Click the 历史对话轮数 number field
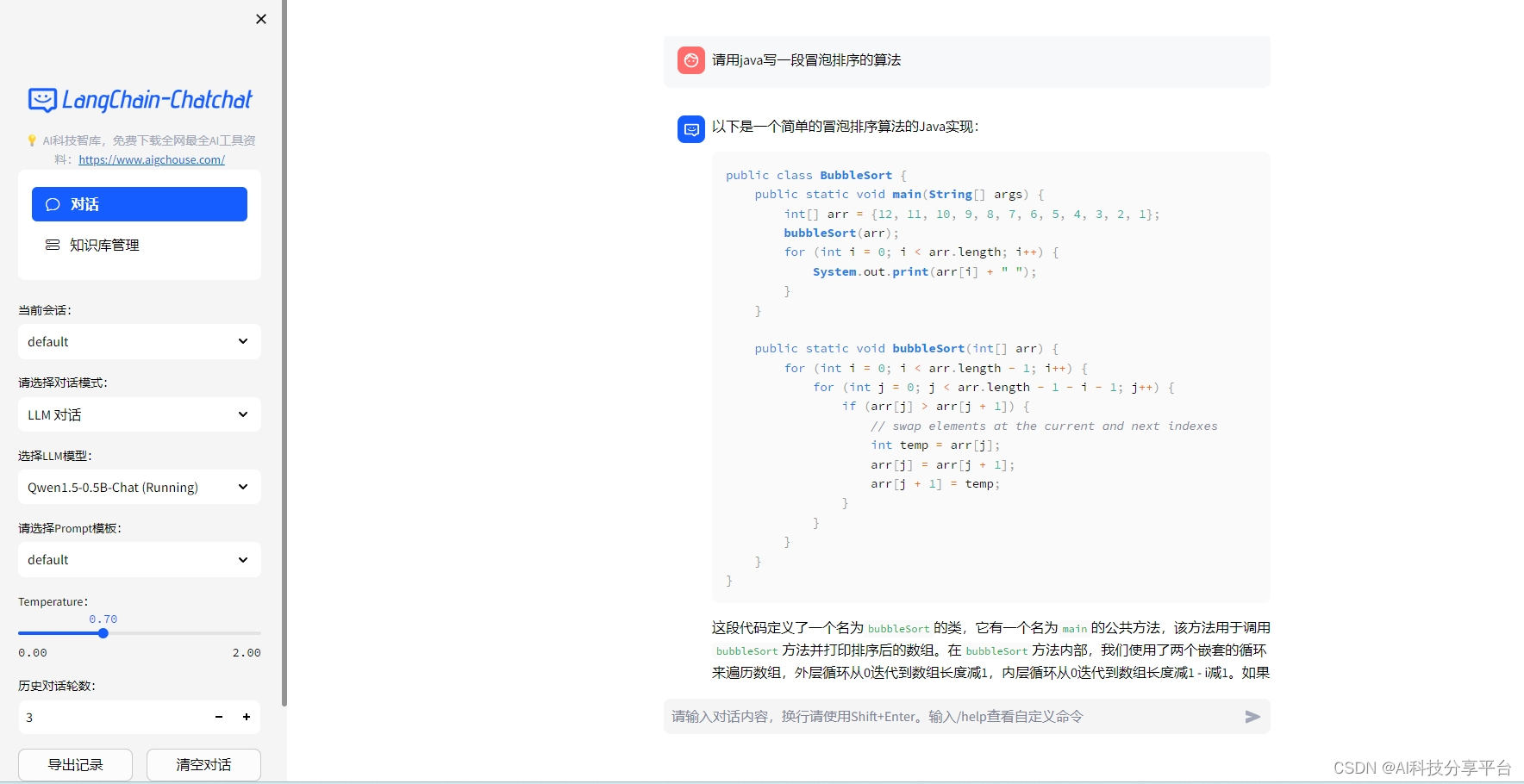This screenshot has width=1524, height=784. click(110, 717)
